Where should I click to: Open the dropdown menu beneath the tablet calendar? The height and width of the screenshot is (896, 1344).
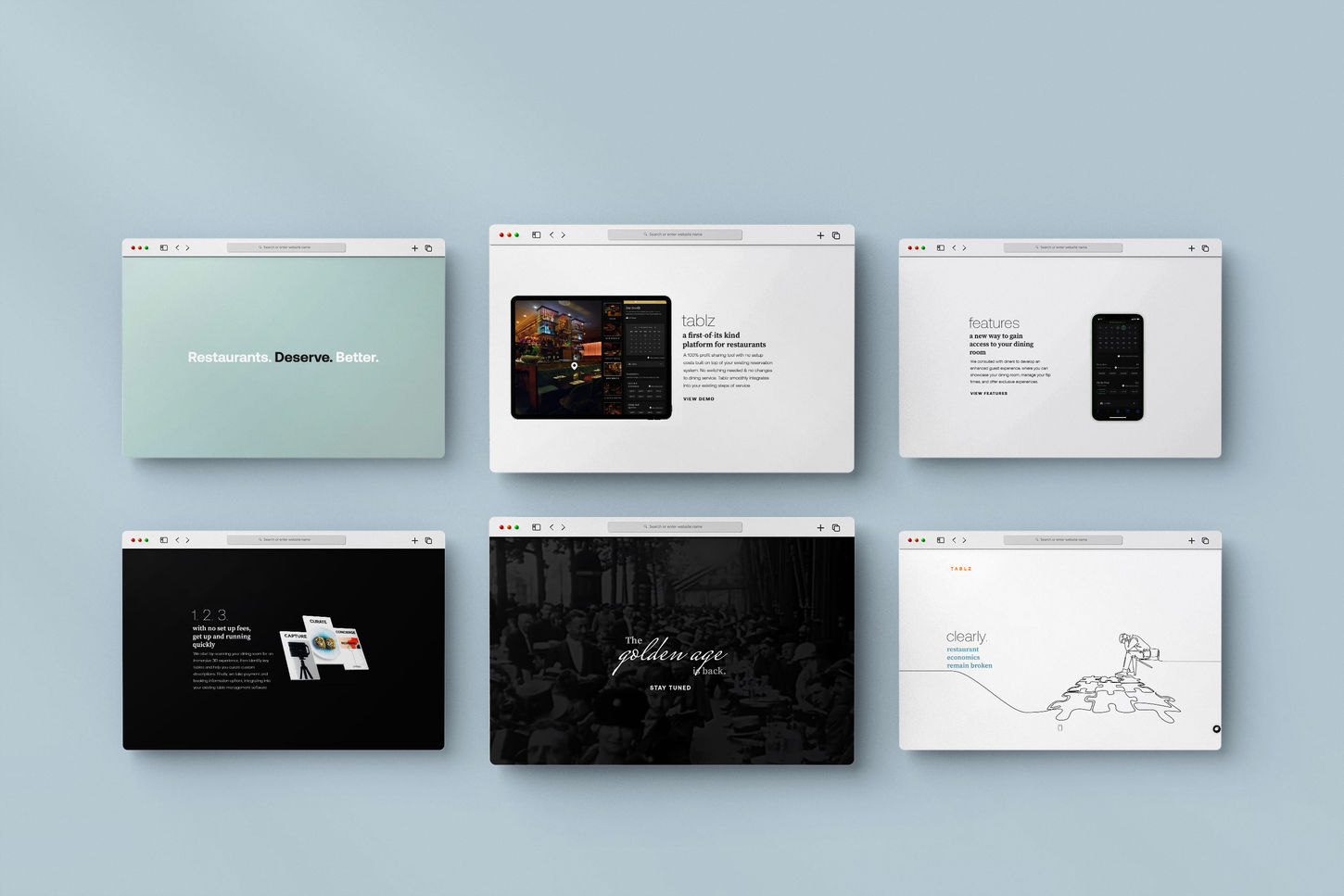point(646,363)
